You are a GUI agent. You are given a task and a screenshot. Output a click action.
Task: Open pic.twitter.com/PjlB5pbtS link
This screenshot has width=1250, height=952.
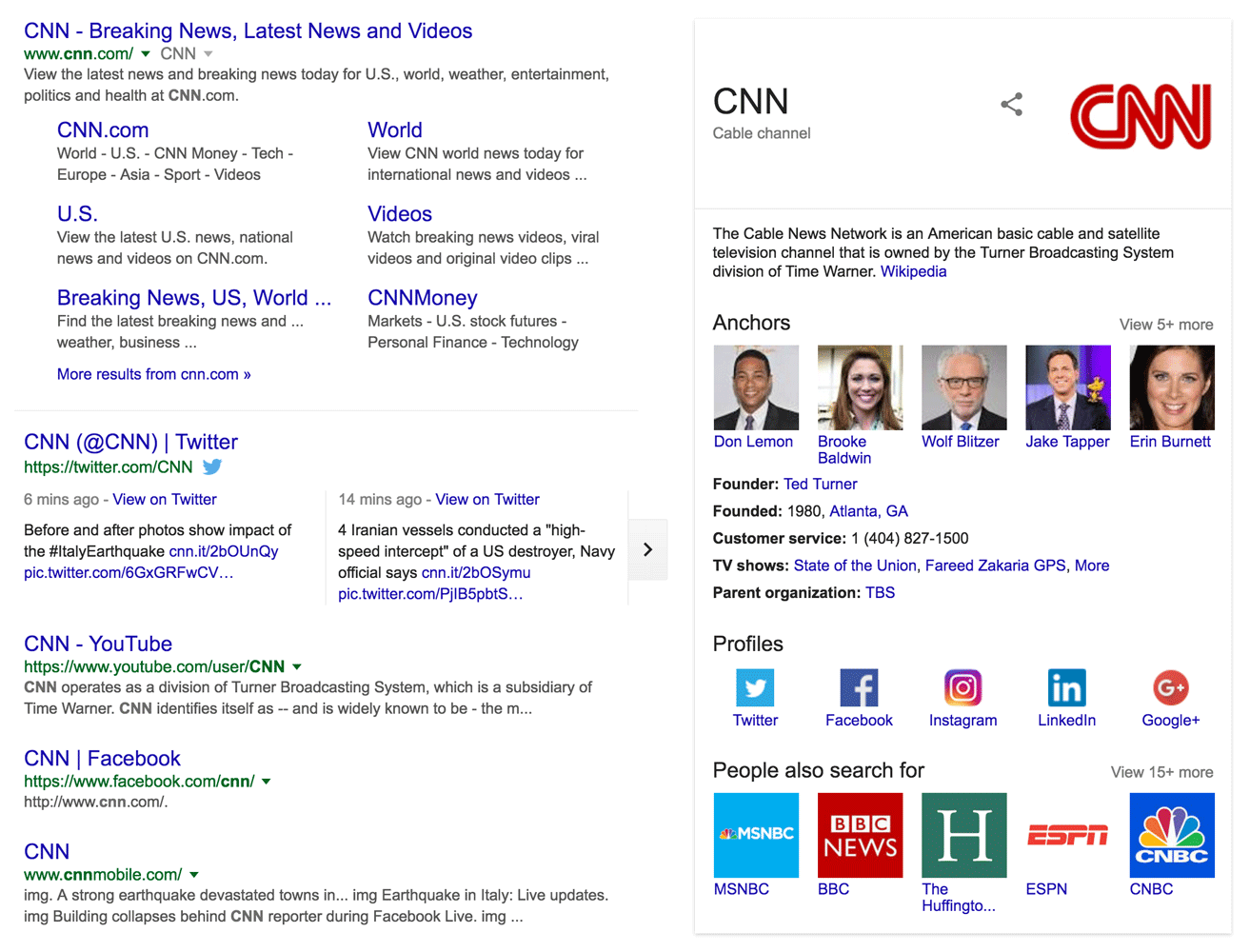click(430, 594)
